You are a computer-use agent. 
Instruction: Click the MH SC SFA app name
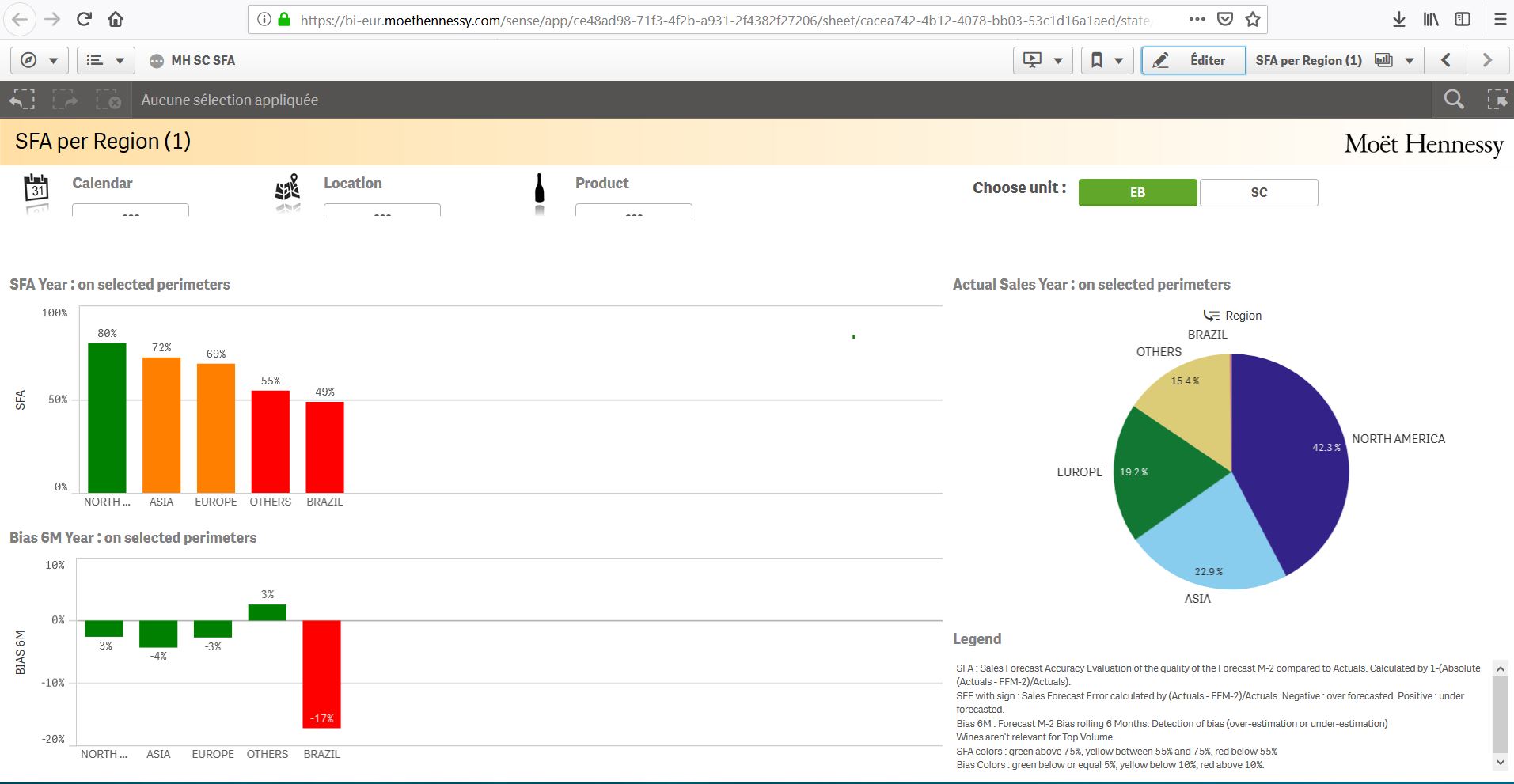click(x=203, y=60)
